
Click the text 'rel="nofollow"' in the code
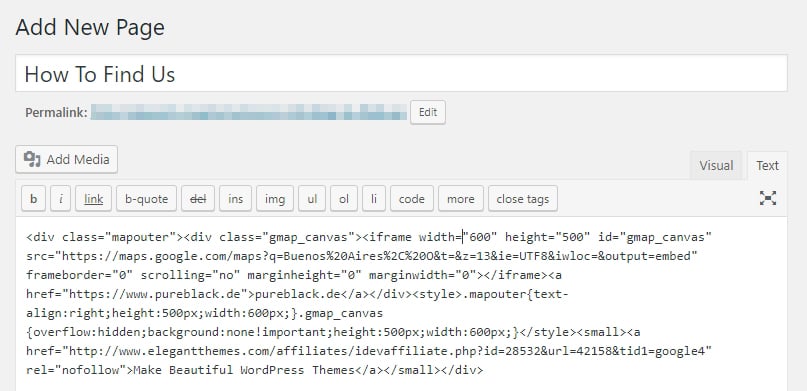point(76,370)
